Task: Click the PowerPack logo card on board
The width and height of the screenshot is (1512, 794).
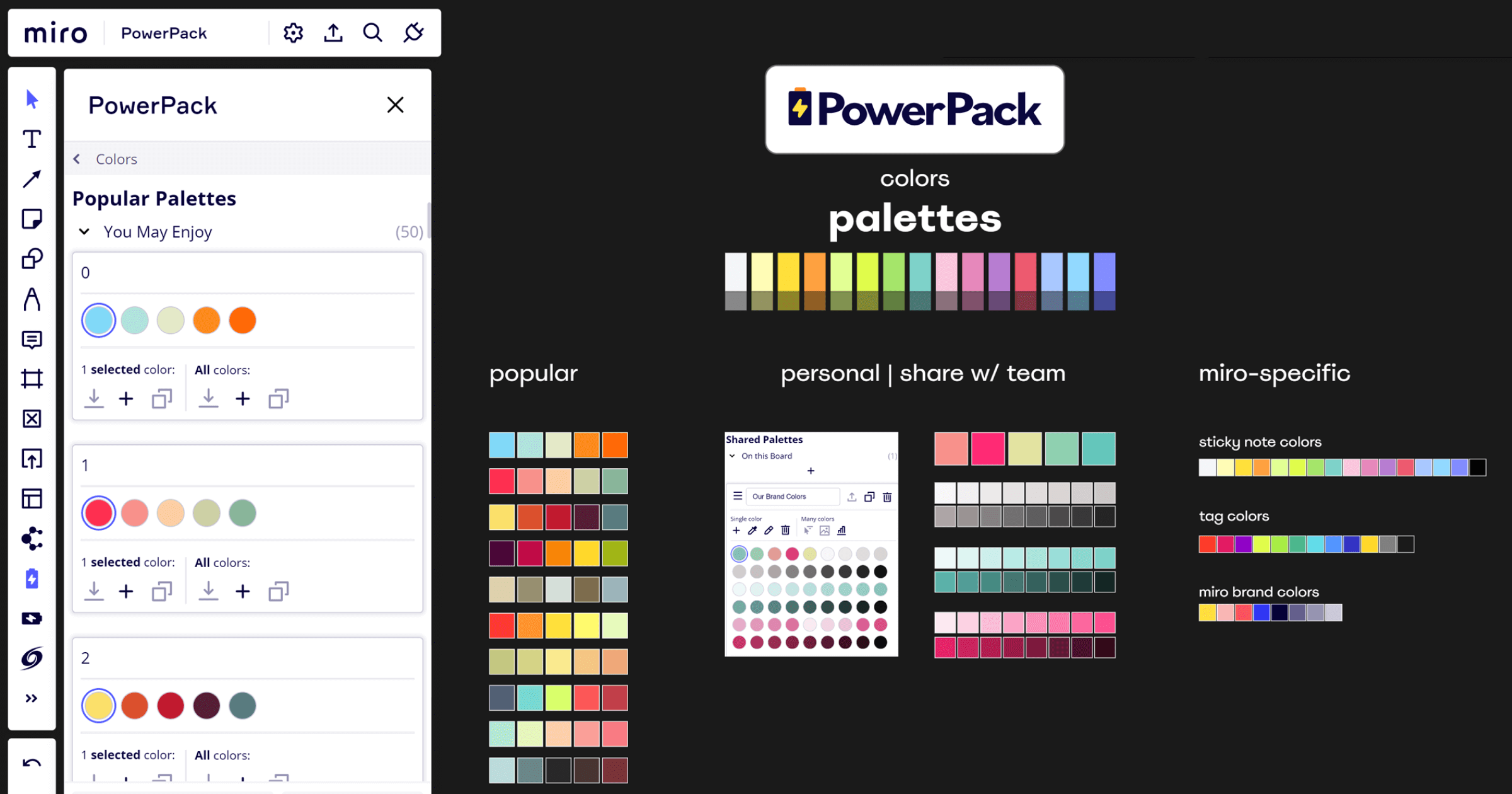Action: [914, 109]
